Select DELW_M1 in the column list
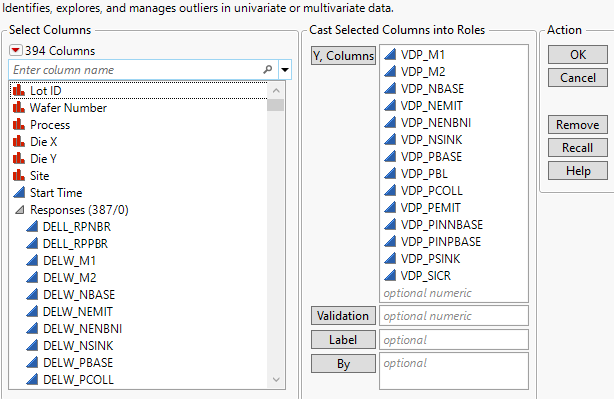614x399 pixels. pyautogui.click(x=138, y=261)
